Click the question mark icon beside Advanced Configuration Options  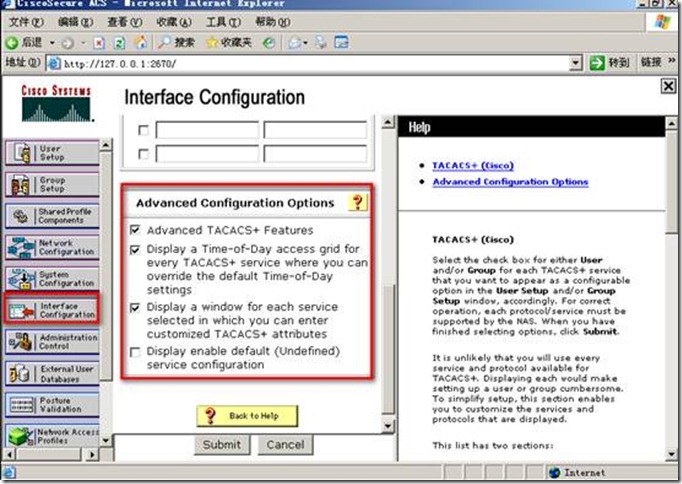[358, 202]
